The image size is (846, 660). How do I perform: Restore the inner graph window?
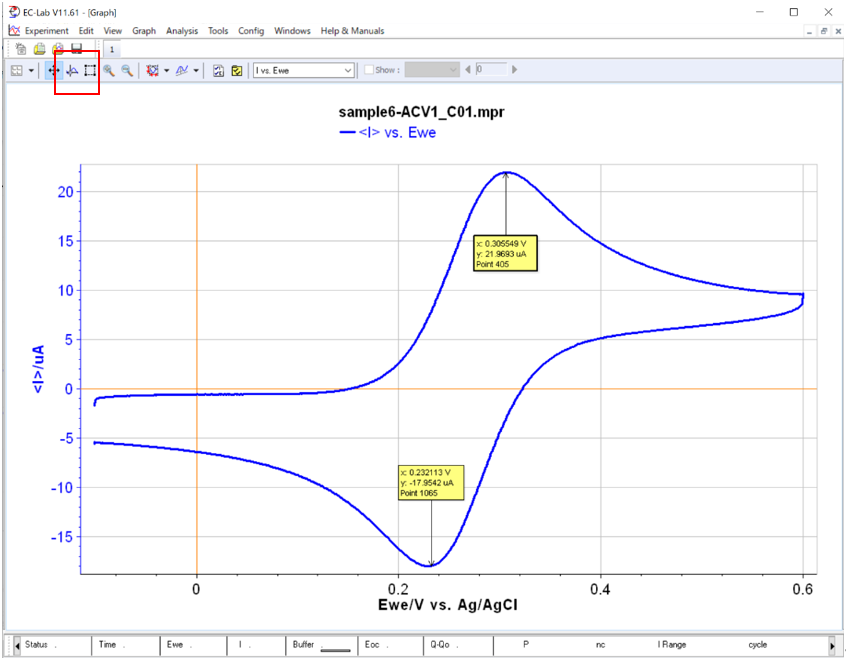[x=824, y=32]
